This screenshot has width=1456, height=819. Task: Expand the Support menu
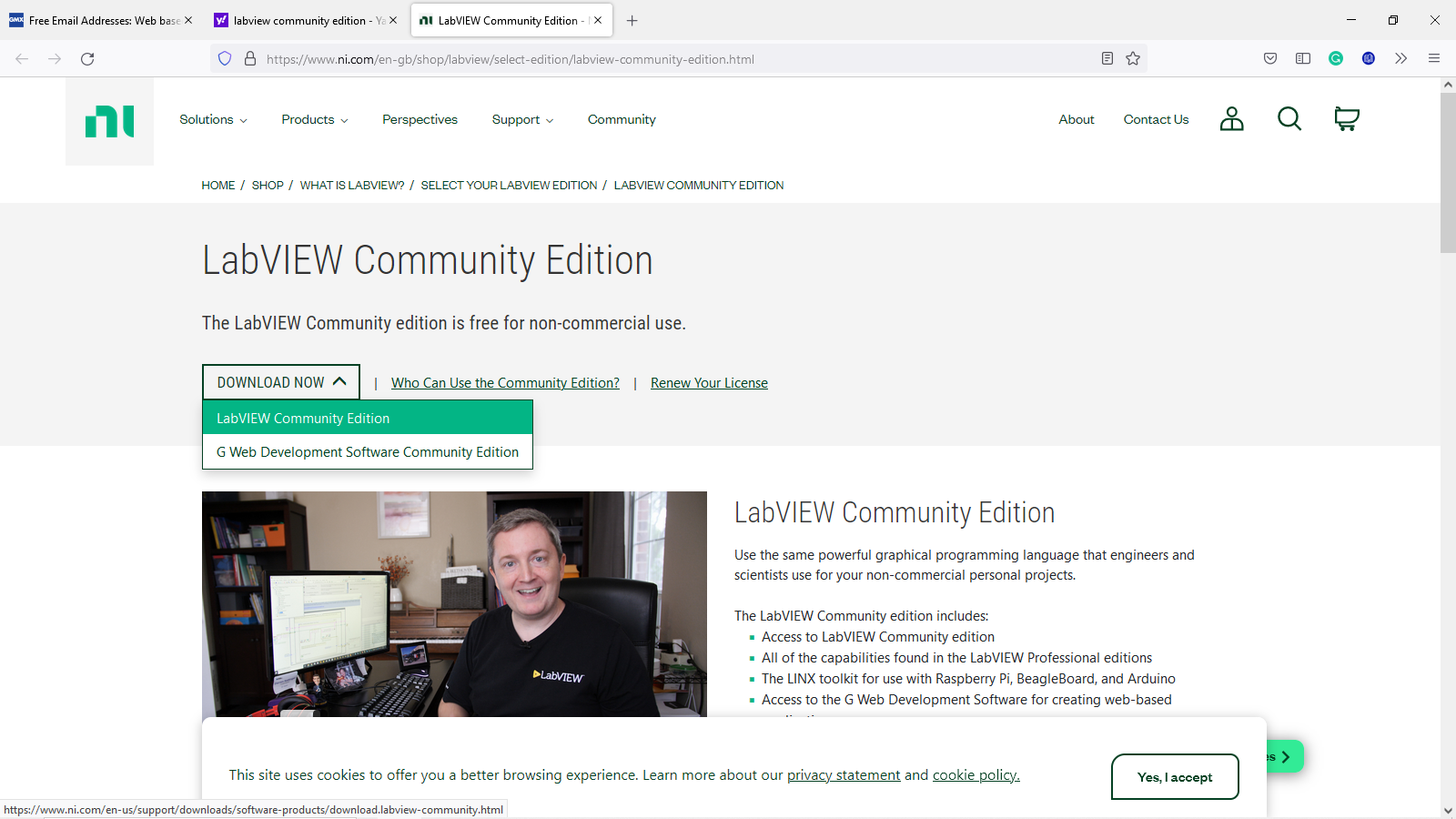522,120
